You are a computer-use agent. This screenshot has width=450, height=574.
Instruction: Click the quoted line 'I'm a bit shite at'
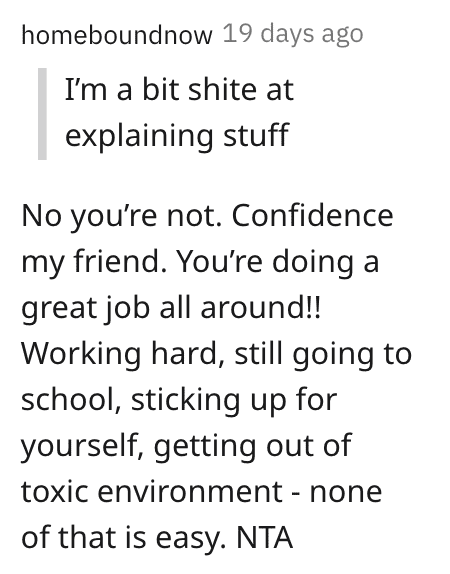pyautogui.click(x=179, y=90)
